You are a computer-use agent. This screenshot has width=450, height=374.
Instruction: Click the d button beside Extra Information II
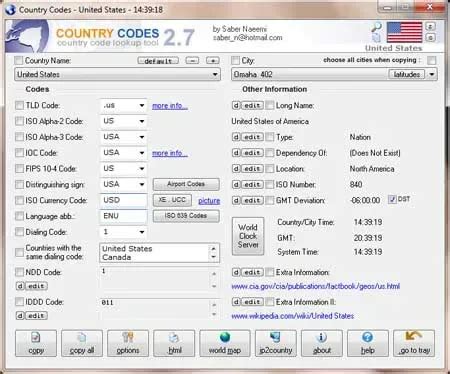[x=236, y=302]
